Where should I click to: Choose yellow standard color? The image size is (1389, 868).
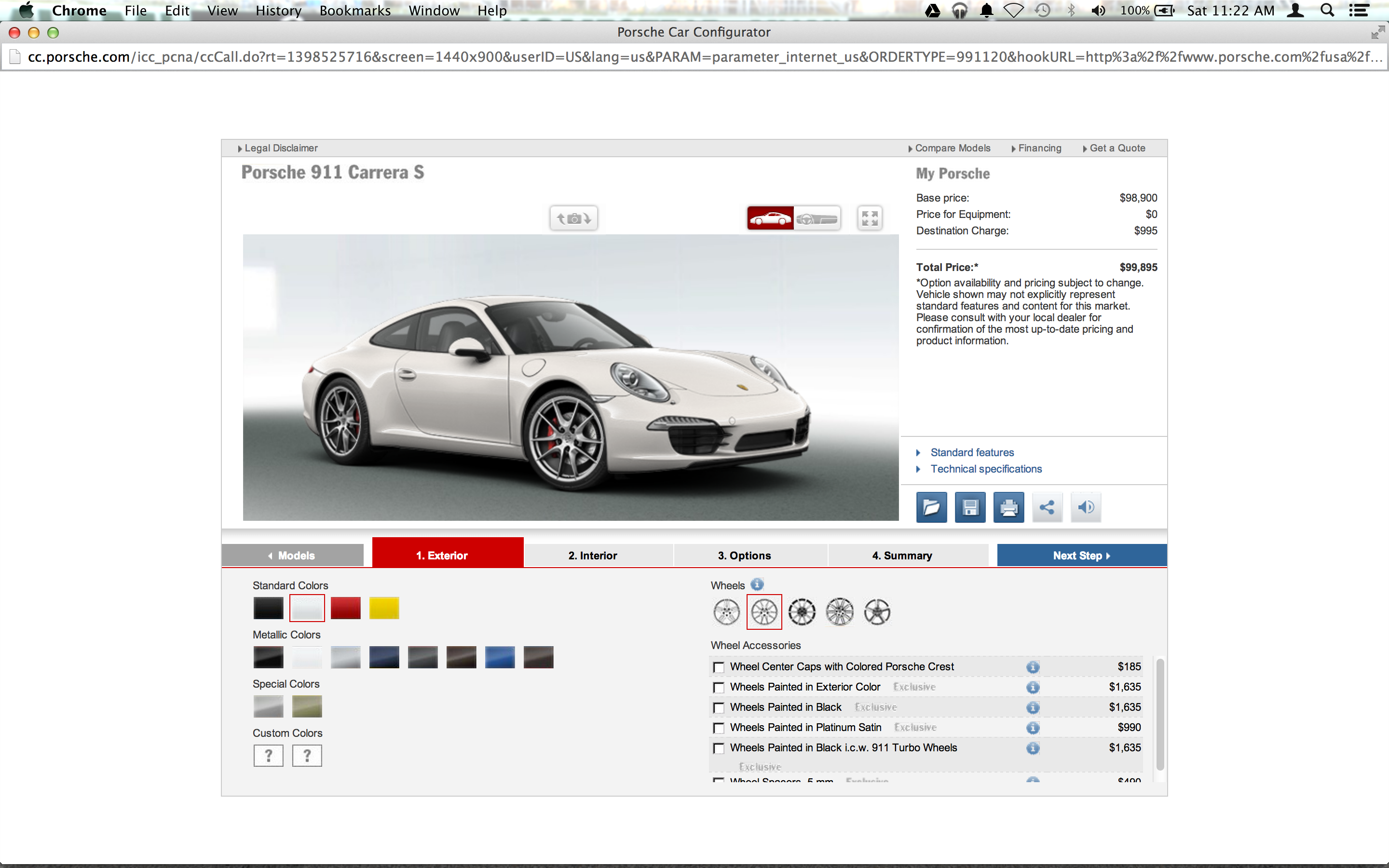coord(384,608)
